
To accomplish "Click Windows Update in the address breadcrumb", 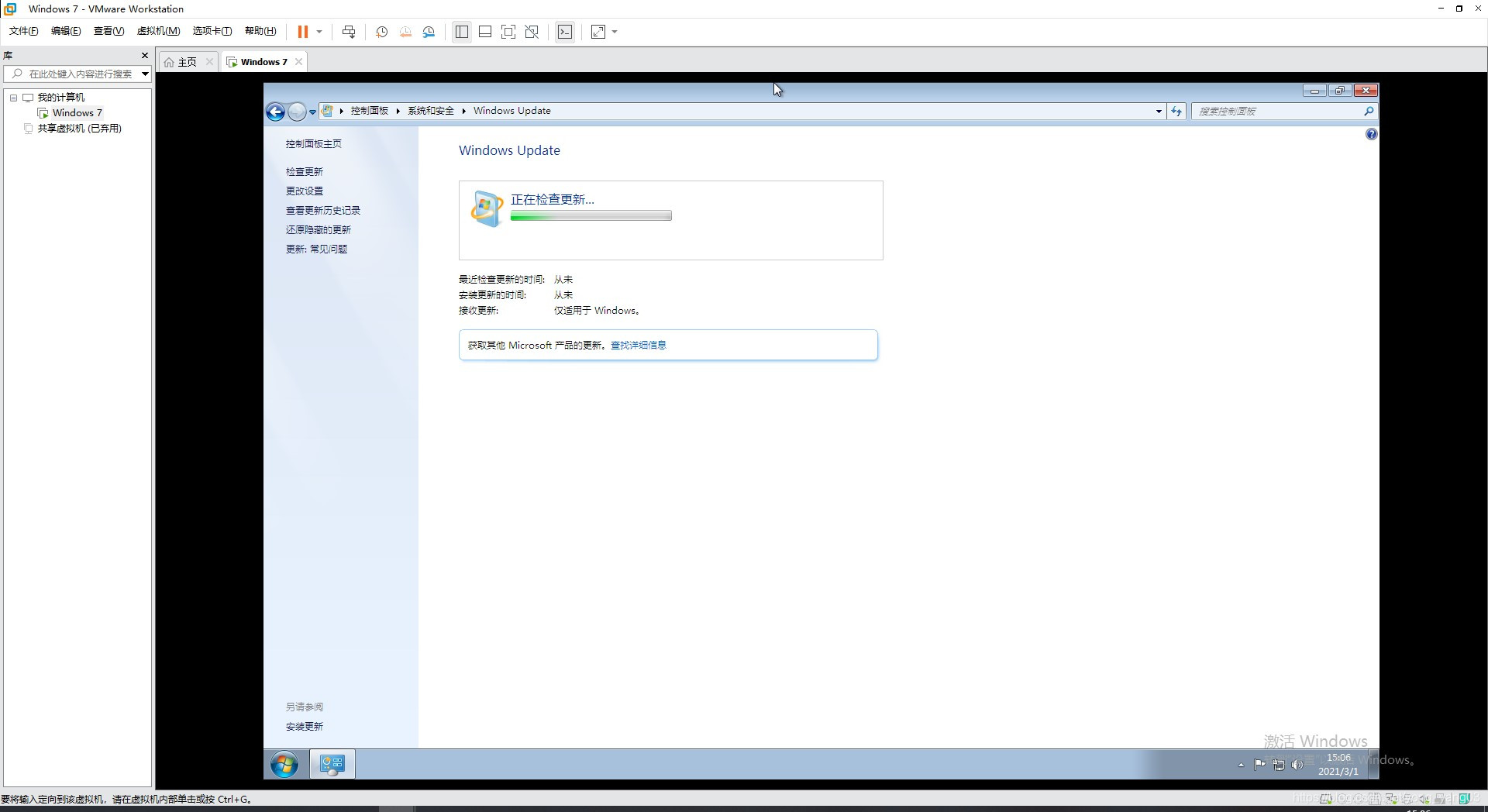I will tap(511, 111).
